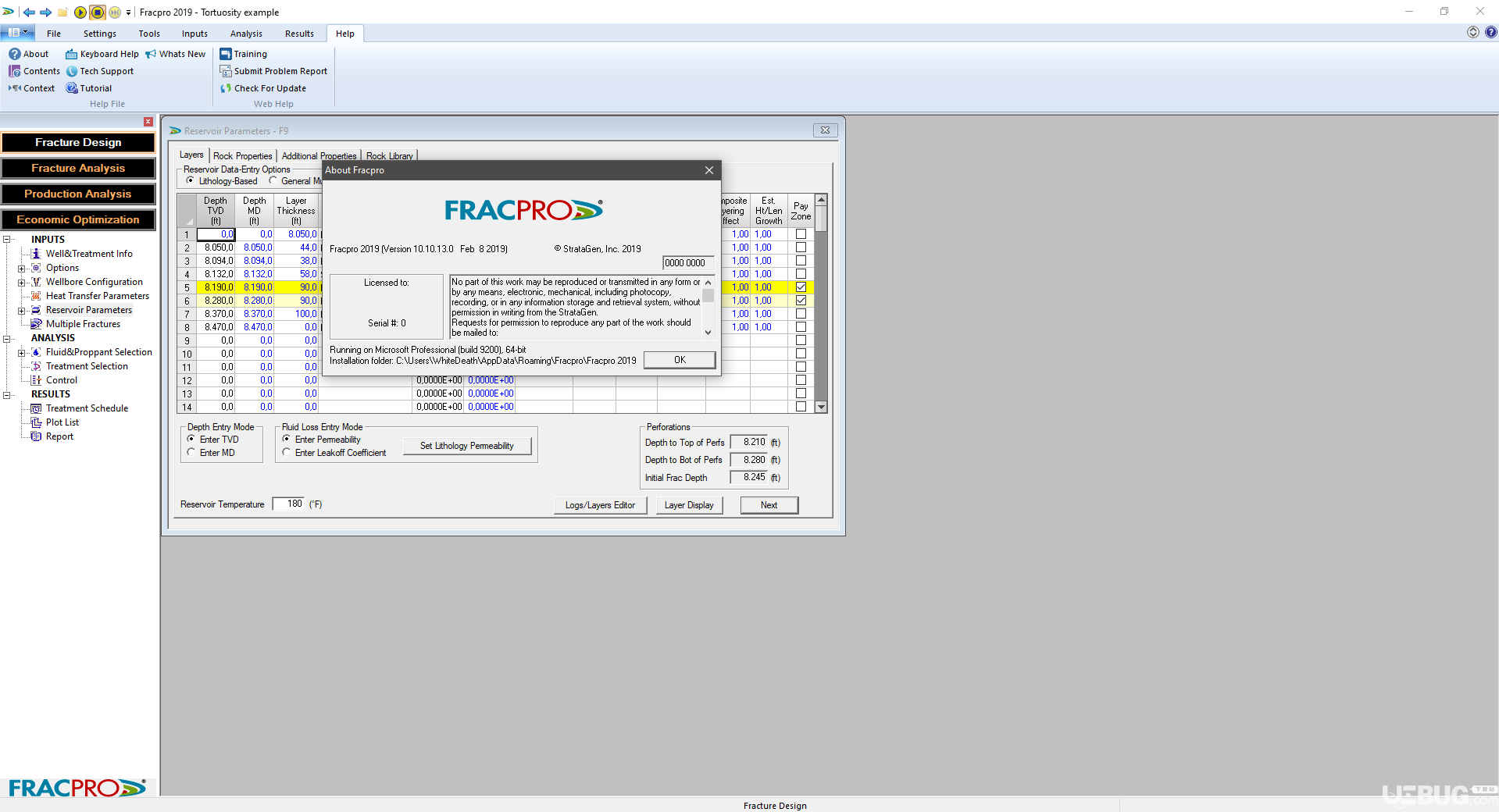Close the About Fracpro dialog
This screenshot has width=1499, height=812.
pos(708,170)
